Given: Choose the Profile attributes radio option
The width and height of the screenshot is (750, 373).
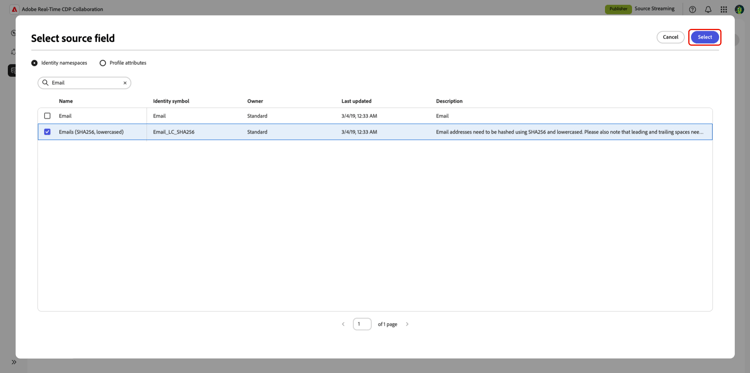Looking at the screenshot, I should [102, 63].
